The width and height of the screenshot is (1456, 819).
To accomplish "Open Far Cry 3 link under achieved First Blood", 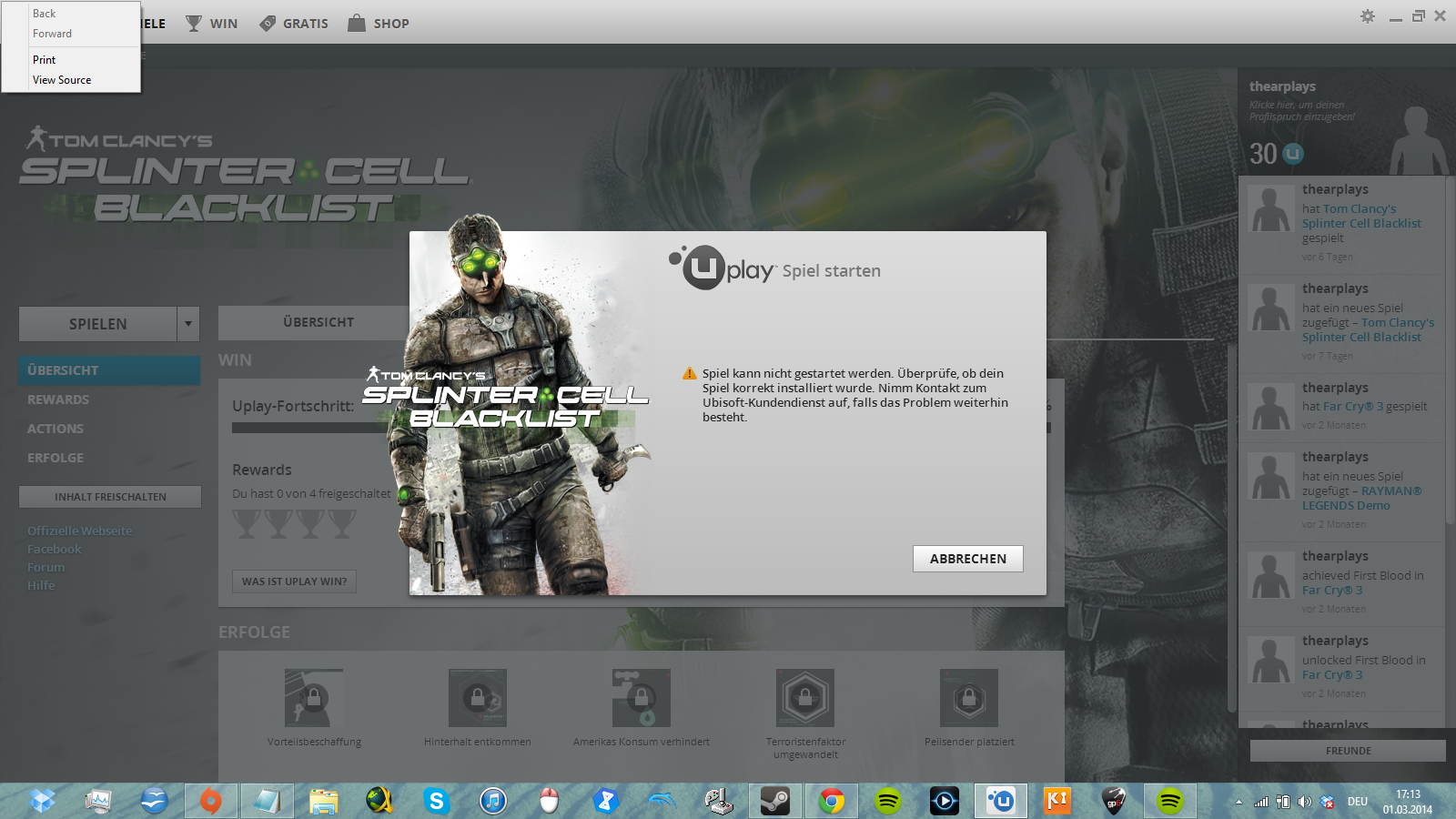I will coord(1332,591).
